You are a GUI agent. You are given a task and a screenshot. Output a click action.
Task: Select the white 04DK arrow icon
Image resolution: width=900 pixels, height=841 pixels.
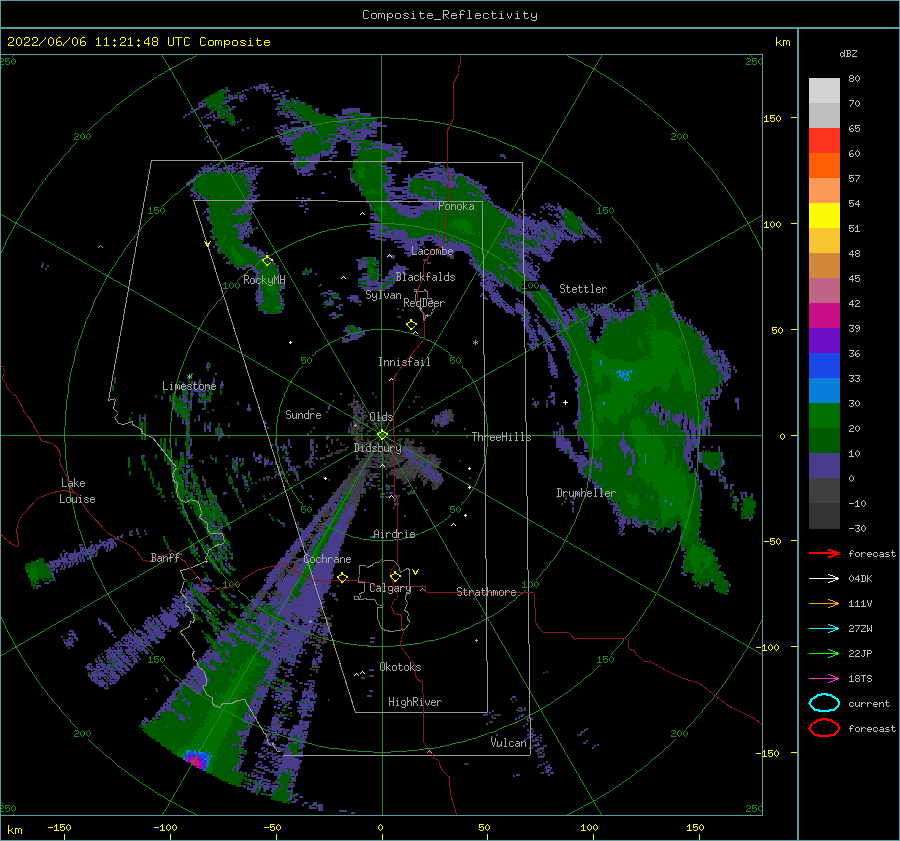coord(824,579)
